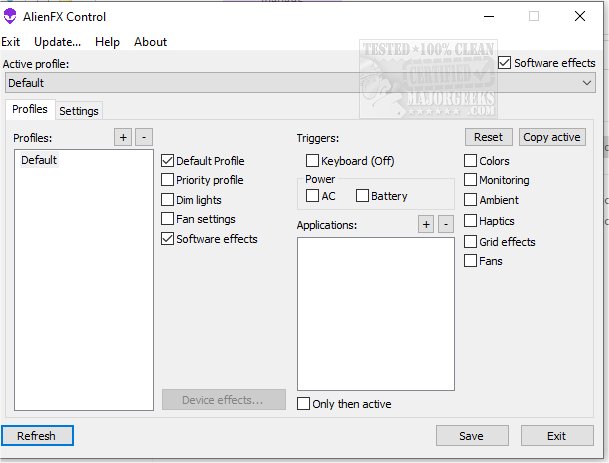The image size is (609, 463).
Task: Expand the Active profile dropdown
Action: 587,83
